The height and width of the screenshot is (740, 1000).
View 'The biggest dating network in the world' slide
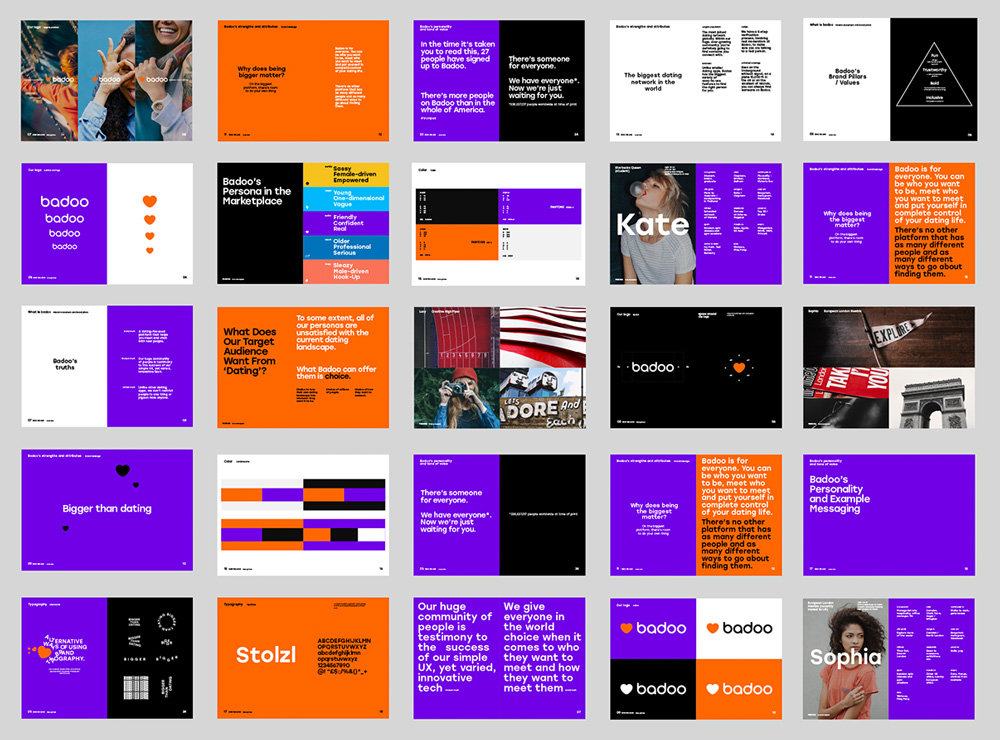(695, 80)
